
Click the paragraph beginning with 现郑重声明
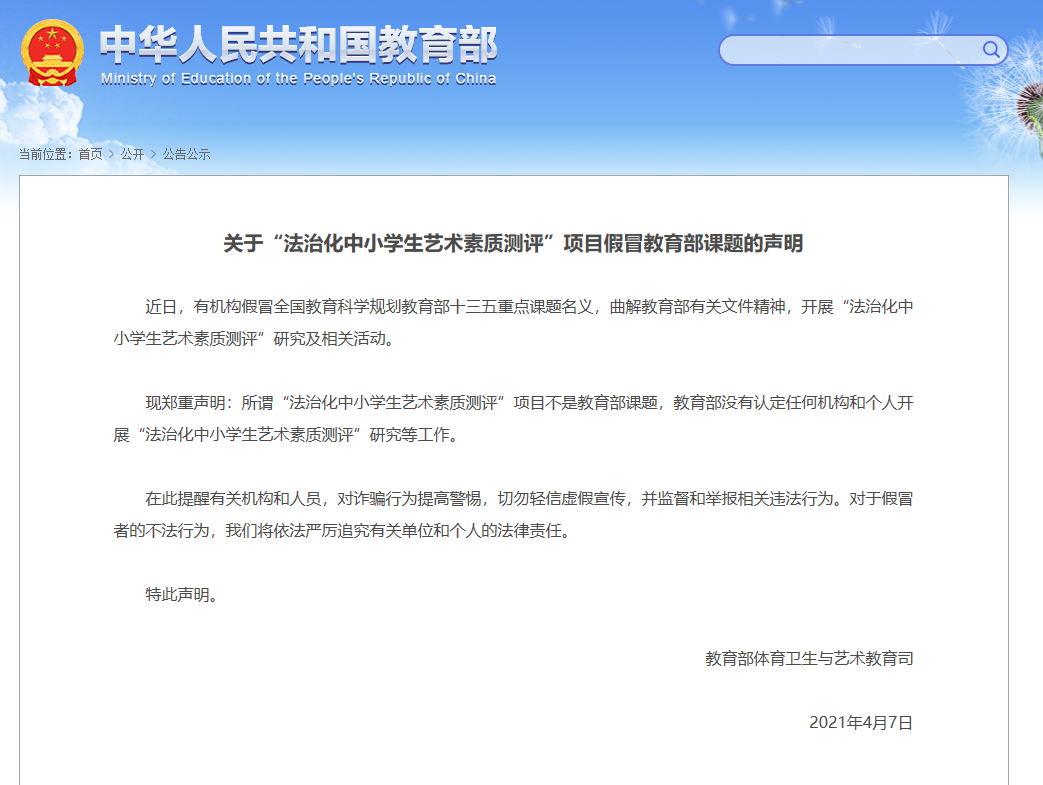click(x=513, y=418)
